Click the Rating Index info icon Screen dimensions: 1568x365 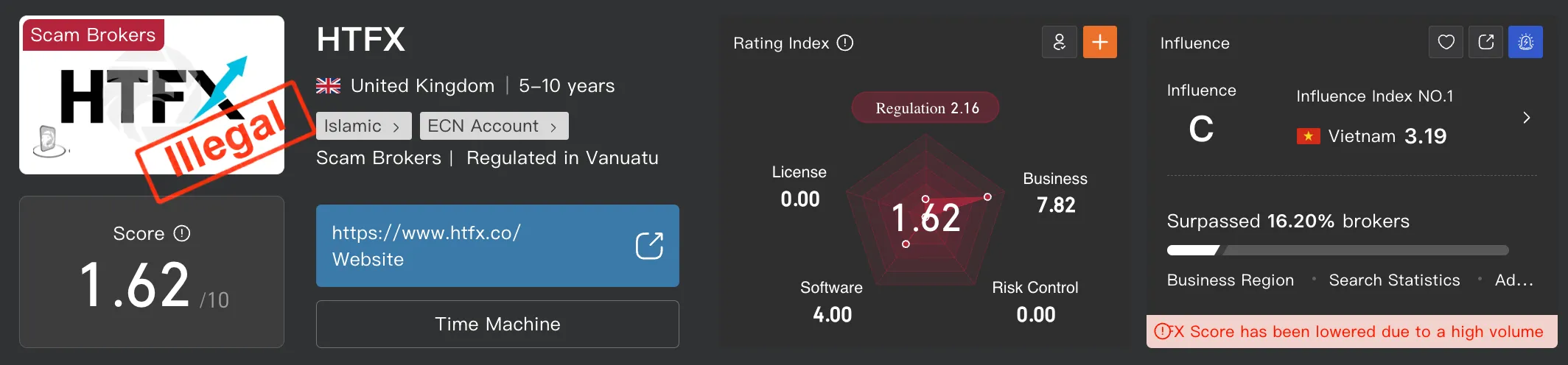[x=845, y=43]
